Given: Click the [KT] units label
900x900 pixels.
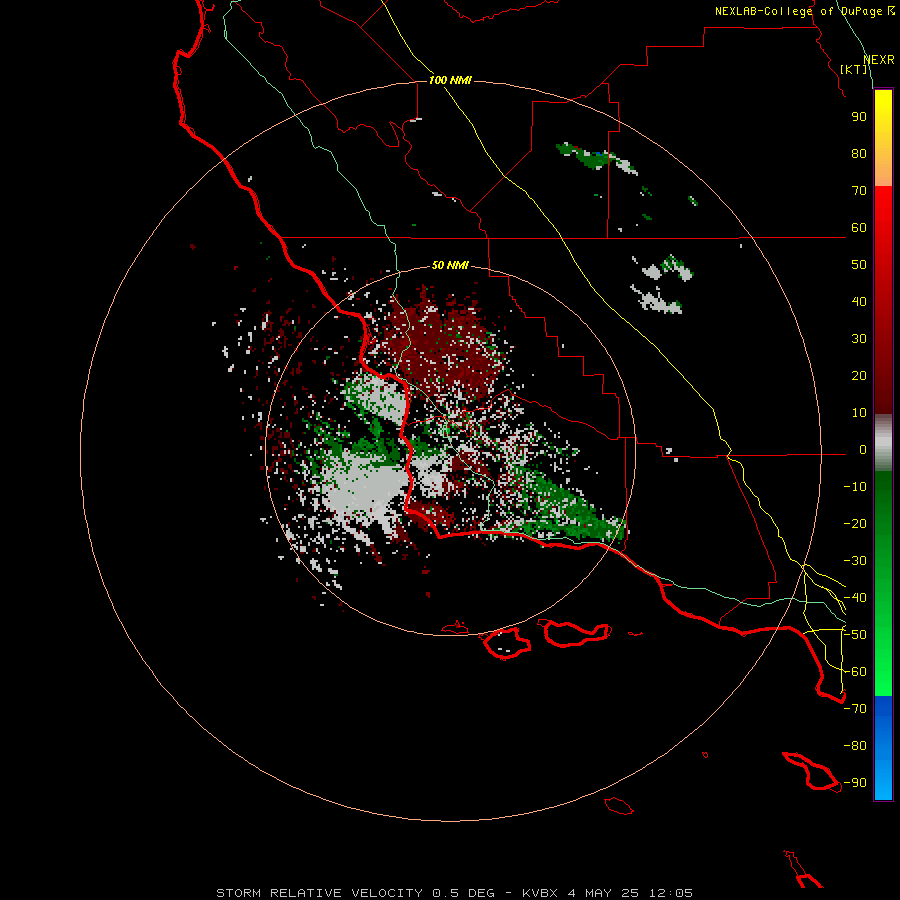Looking at the screenshot, I should (854, 69).
